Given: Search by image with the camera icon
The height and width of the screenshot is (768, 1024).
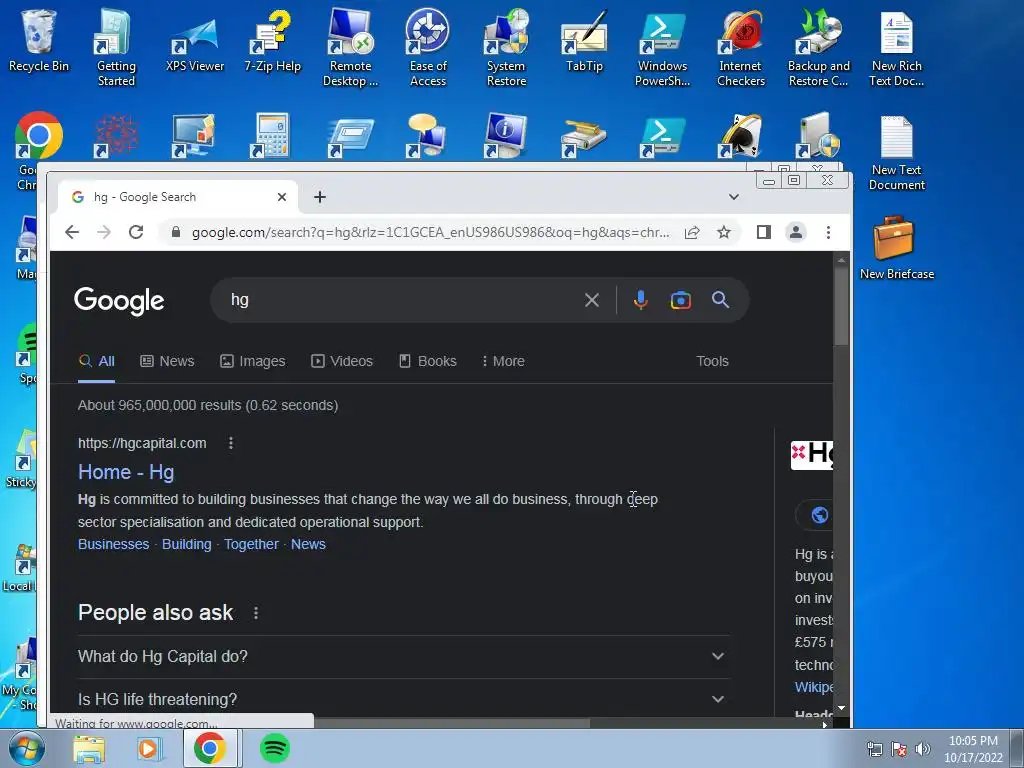Looking at the screenshot, I should tap(680, 300).
